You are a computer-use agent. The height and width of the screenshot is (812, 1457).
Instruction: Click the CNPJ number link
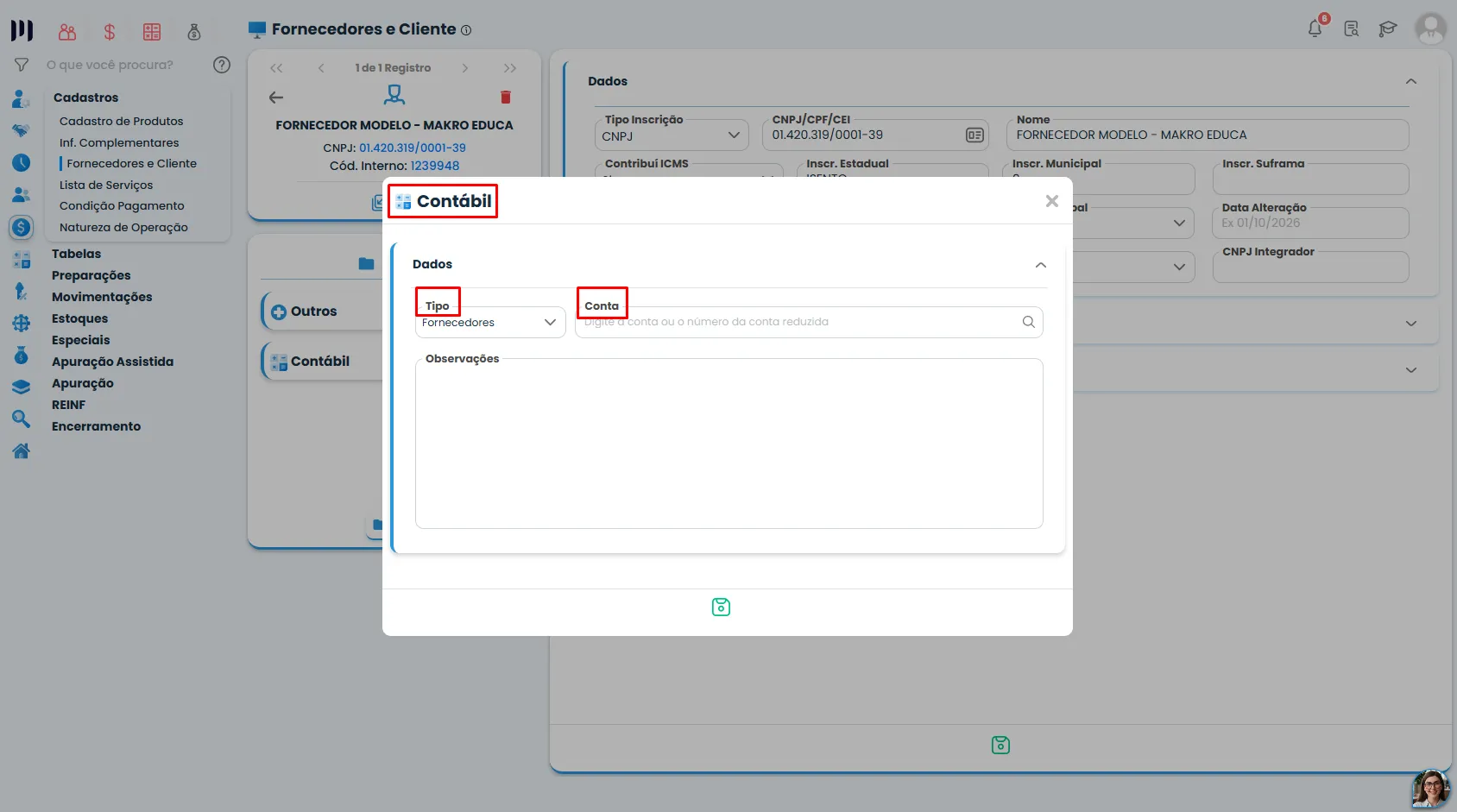click(413, 148)
